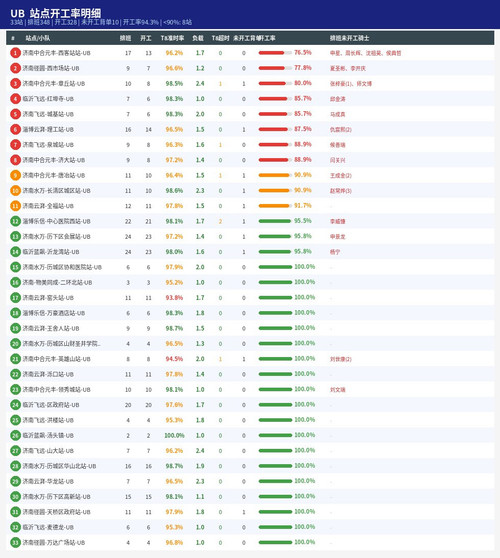
Task: Click the 95.5% start rate value
Action: click(303, 221)
